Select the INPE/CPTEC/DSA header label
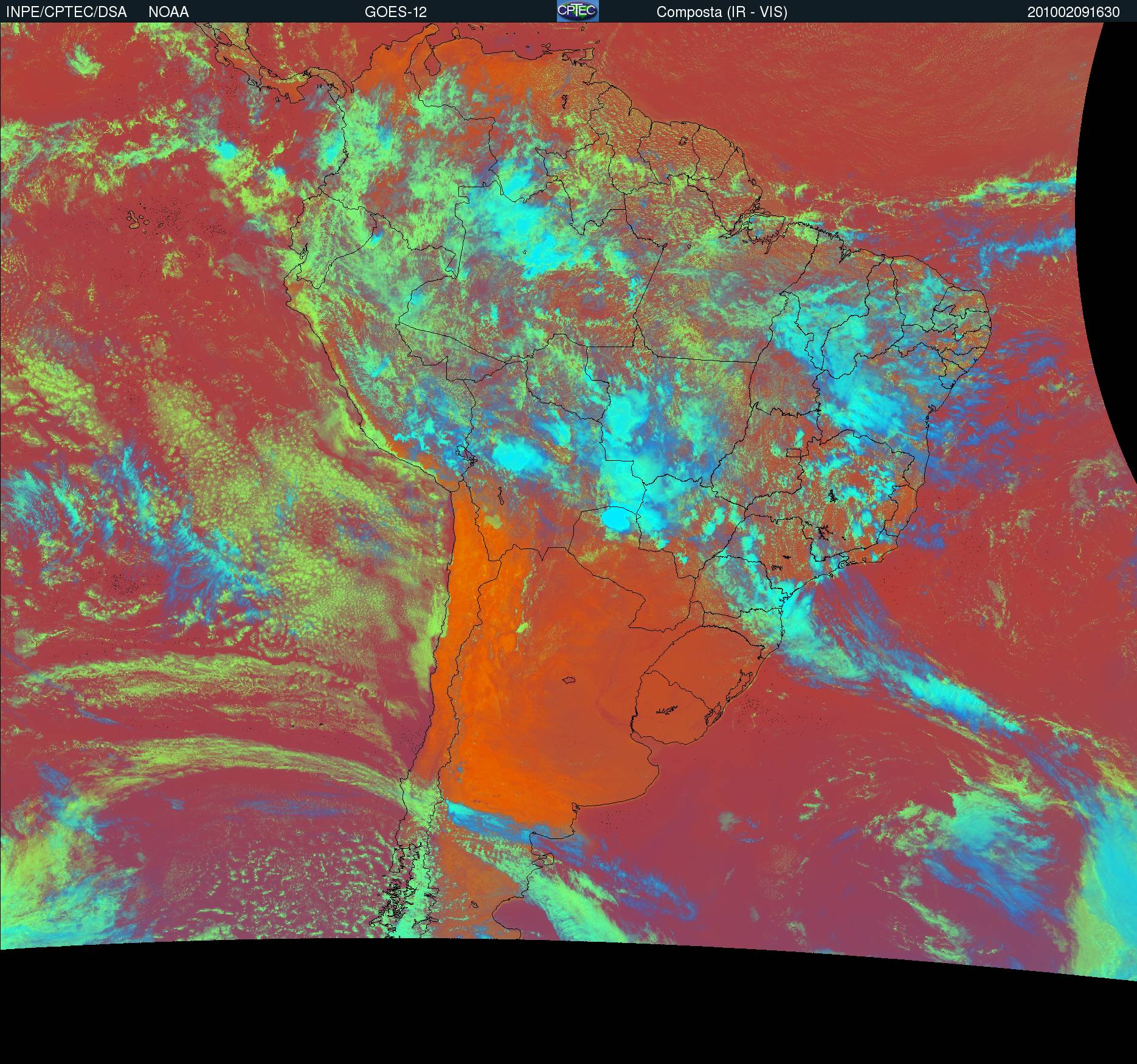1137x1064 pixels. point(66,12)
